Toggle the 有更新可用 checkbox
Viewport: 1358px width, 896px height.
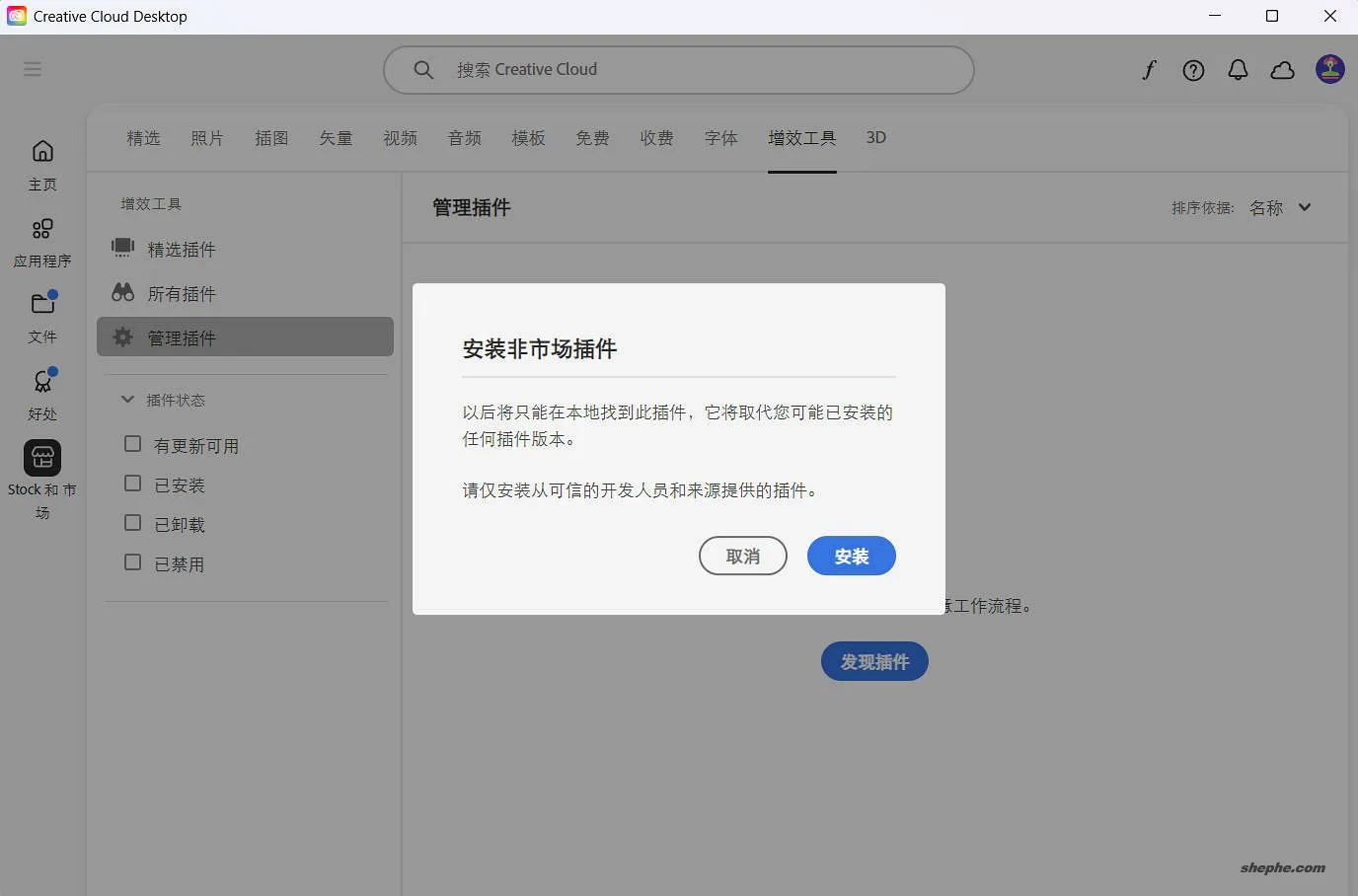[x=132, y=444]
